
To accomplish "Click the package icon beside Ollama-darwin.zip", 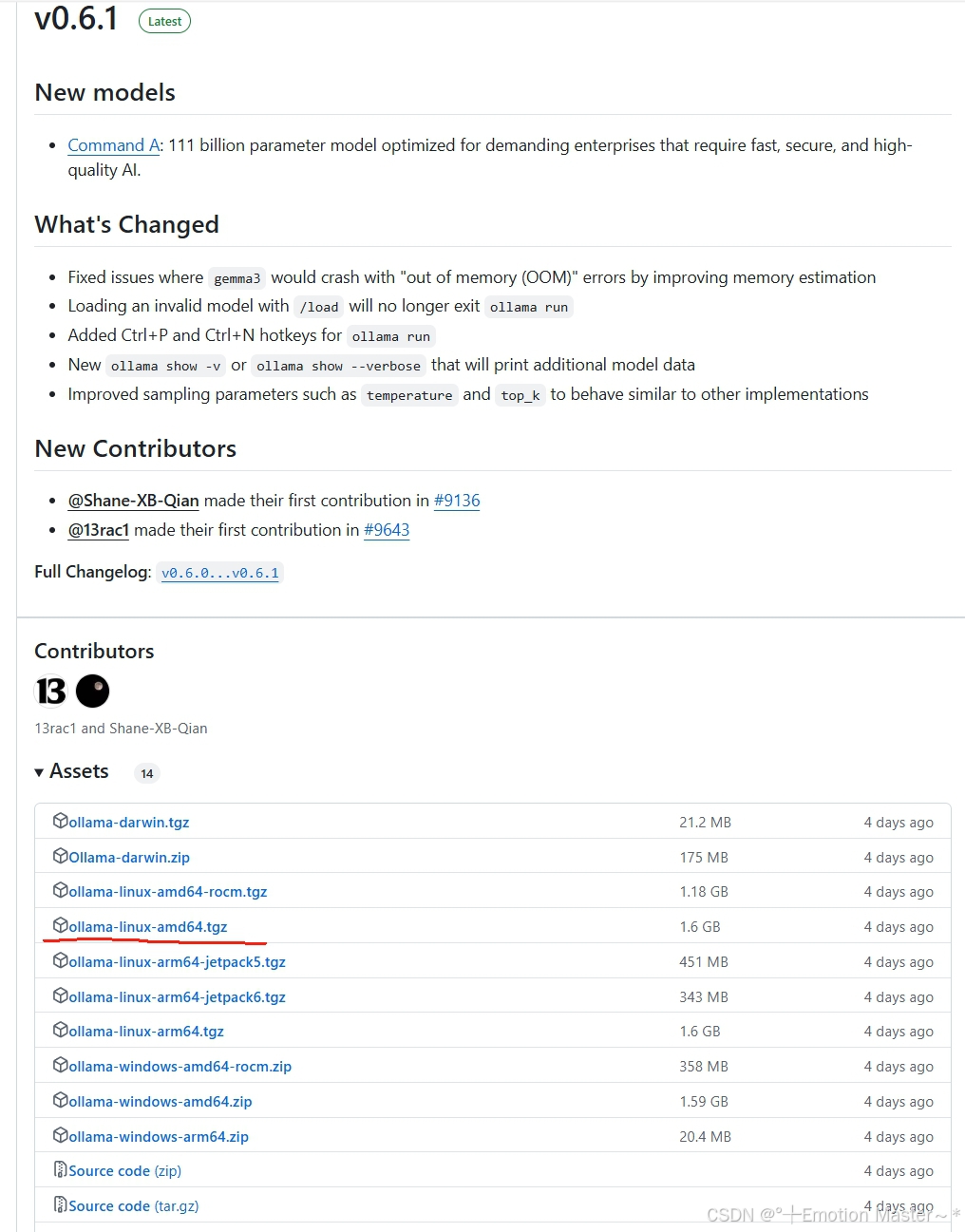I will pos(61,857).
